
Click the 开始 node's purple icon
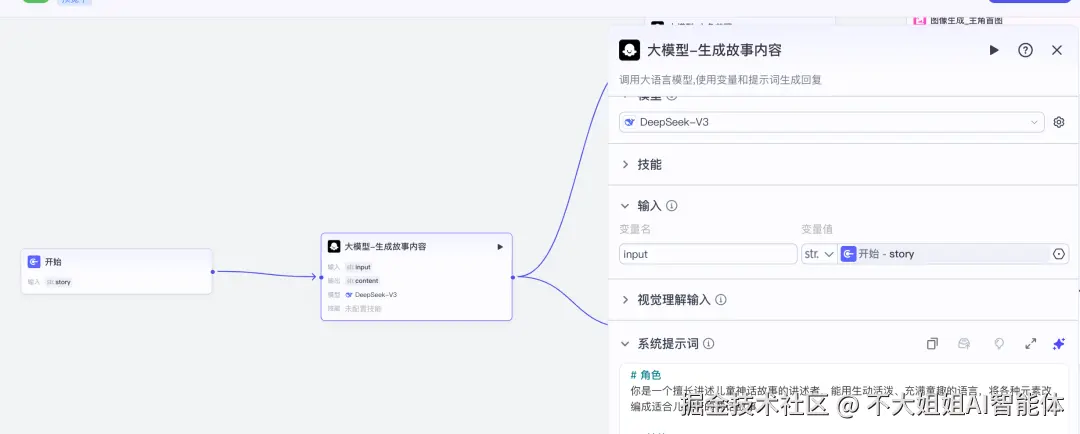click(x=34, y=262)
